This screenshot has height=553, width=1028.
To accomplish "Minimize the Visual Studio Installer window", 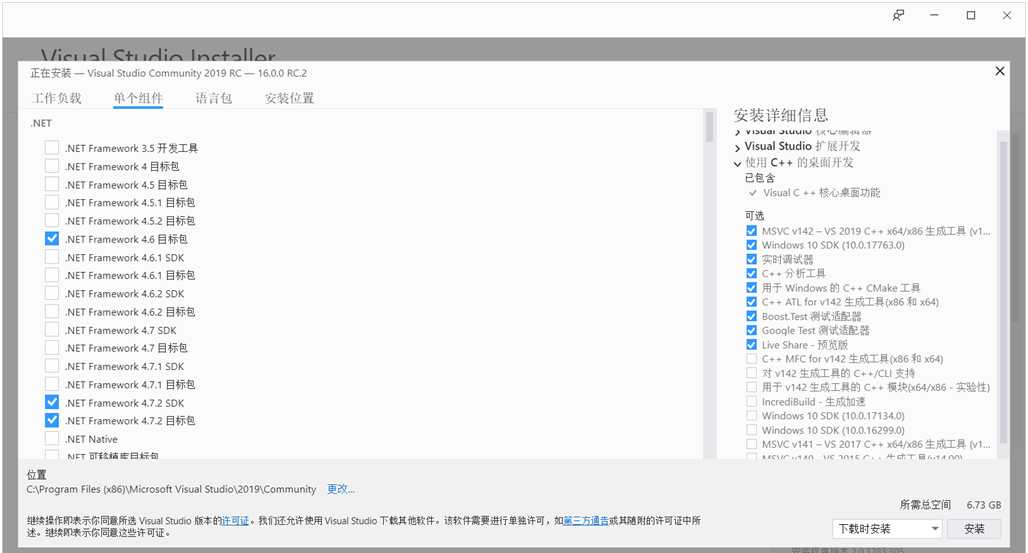I will (934, 15).
